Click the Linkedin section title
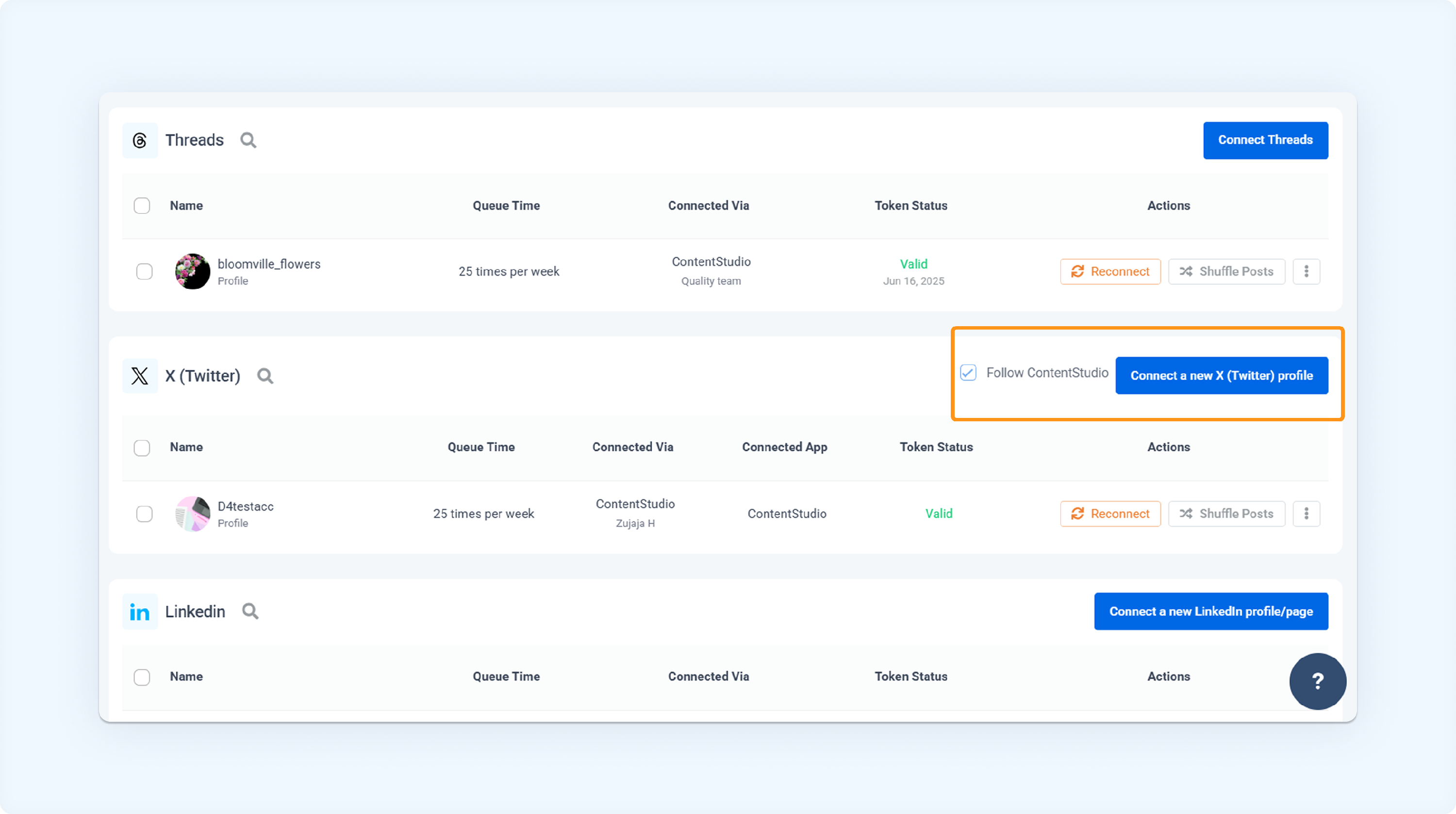Screen dimensions: 1456x814 click(x=195, y=612)
